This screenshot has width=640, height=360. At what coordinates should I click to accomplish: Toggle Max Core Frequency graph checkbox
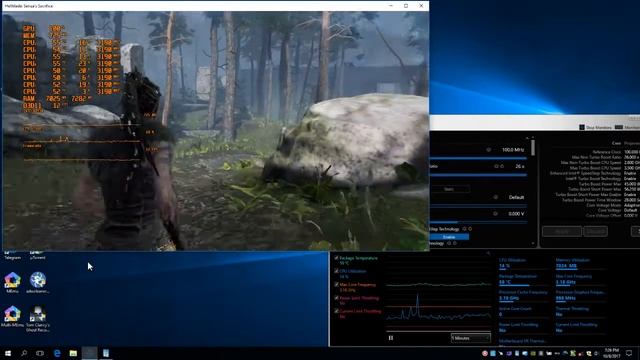[x=336, y=284]
